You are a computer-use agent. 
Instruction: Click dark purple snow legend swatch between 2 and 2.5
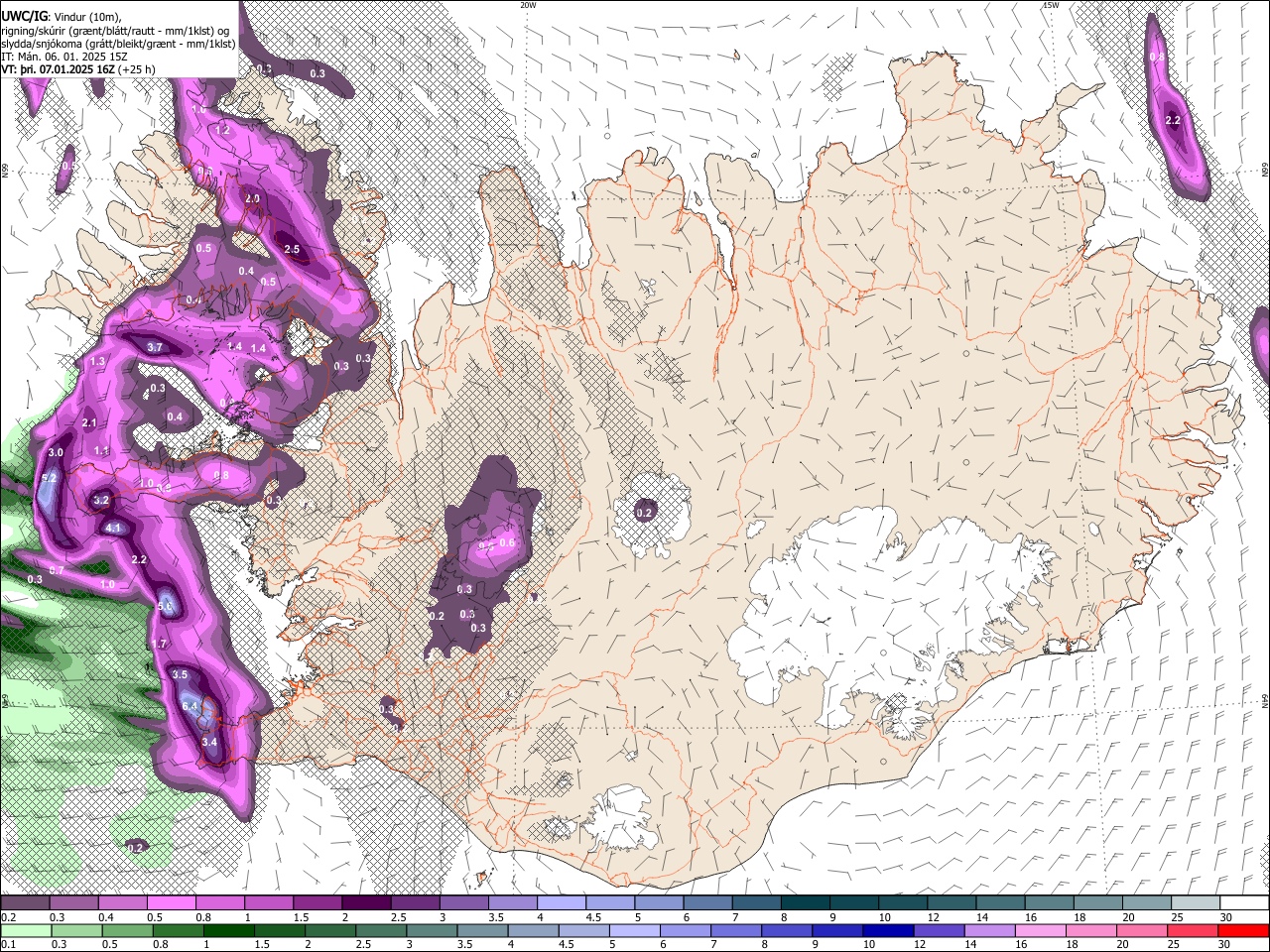click(365, 903)
